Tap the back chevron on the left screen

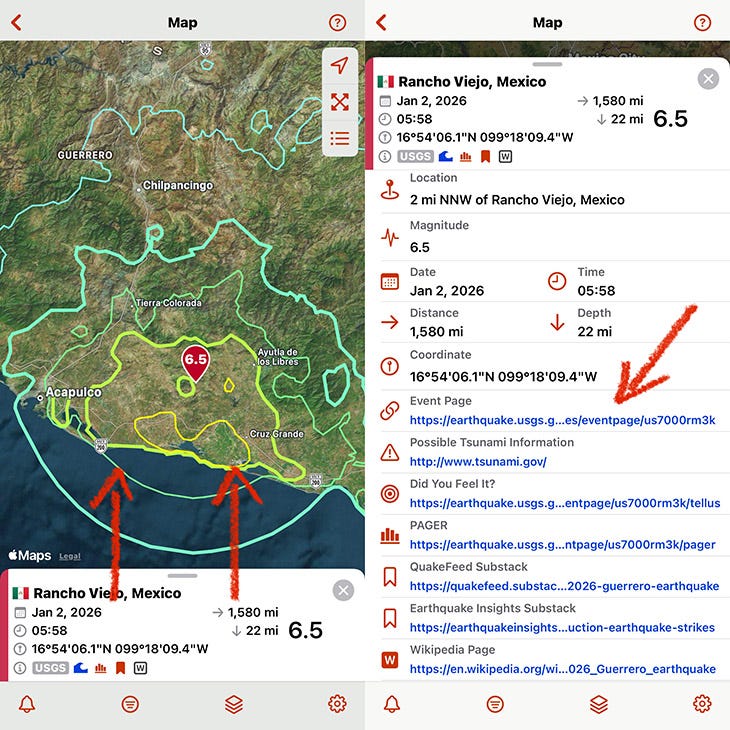coord(17,22)
